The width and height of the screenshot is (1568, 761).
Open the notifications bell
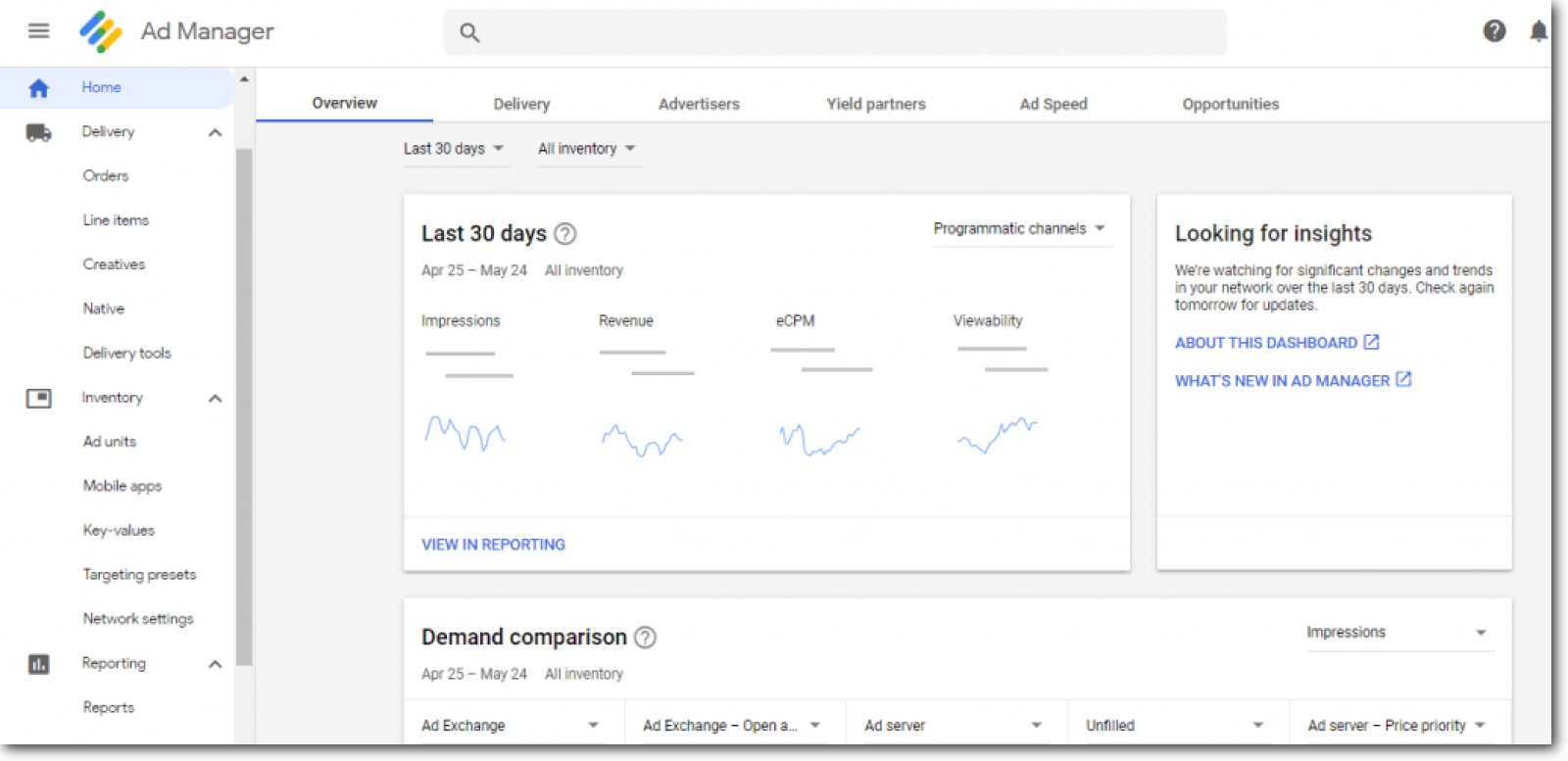click(1539, 31)
